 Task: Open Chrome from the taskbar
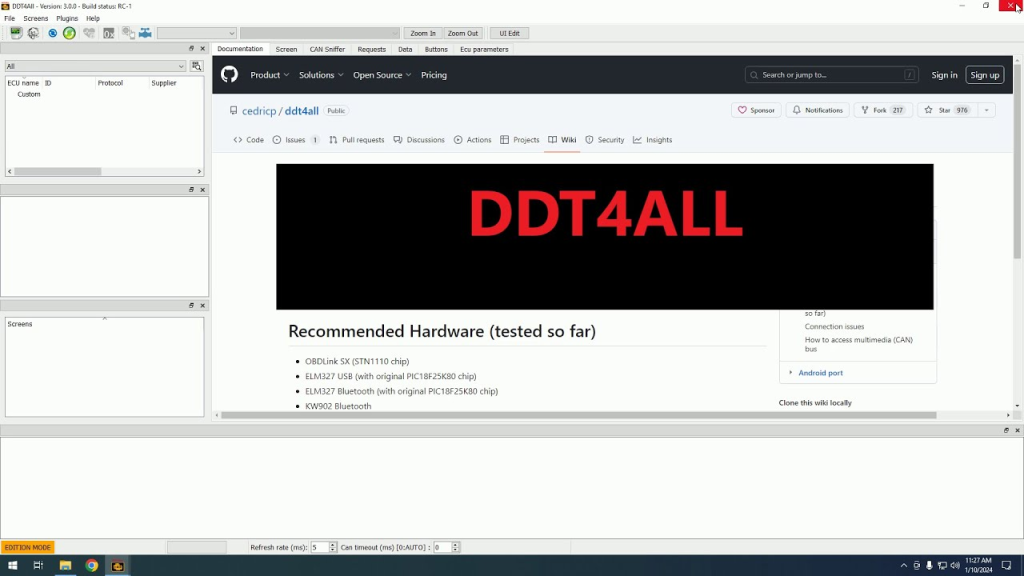click(91, 566)
